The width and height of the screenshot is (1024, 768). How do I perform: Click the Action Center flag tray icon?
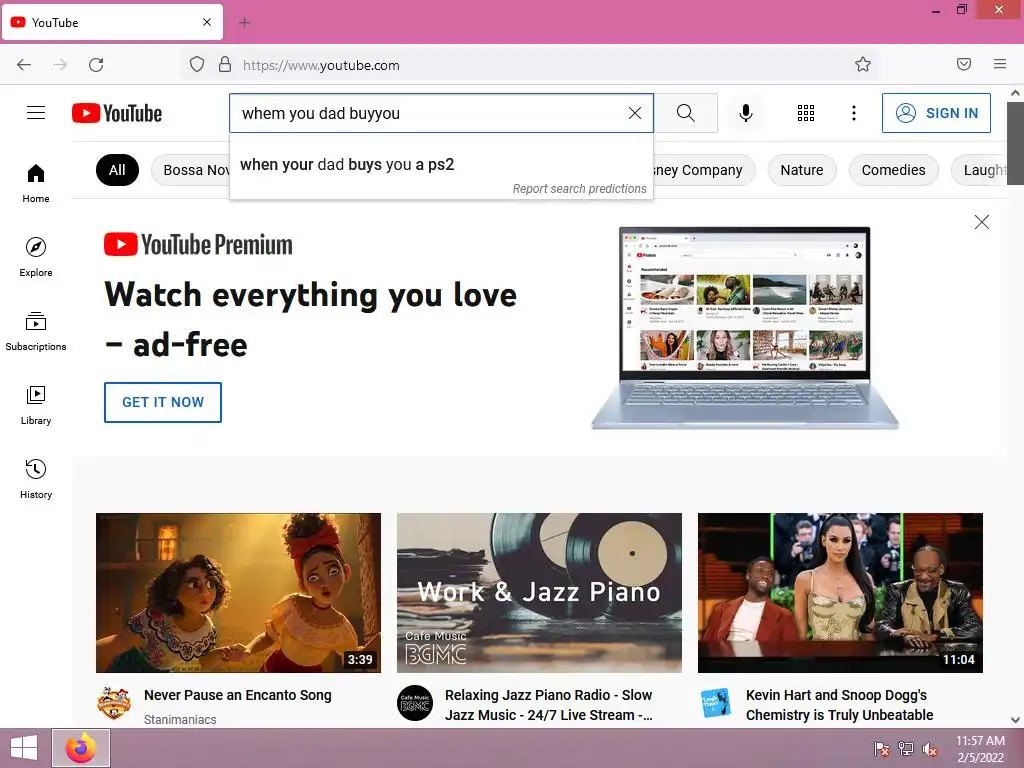tap(882, 749)
